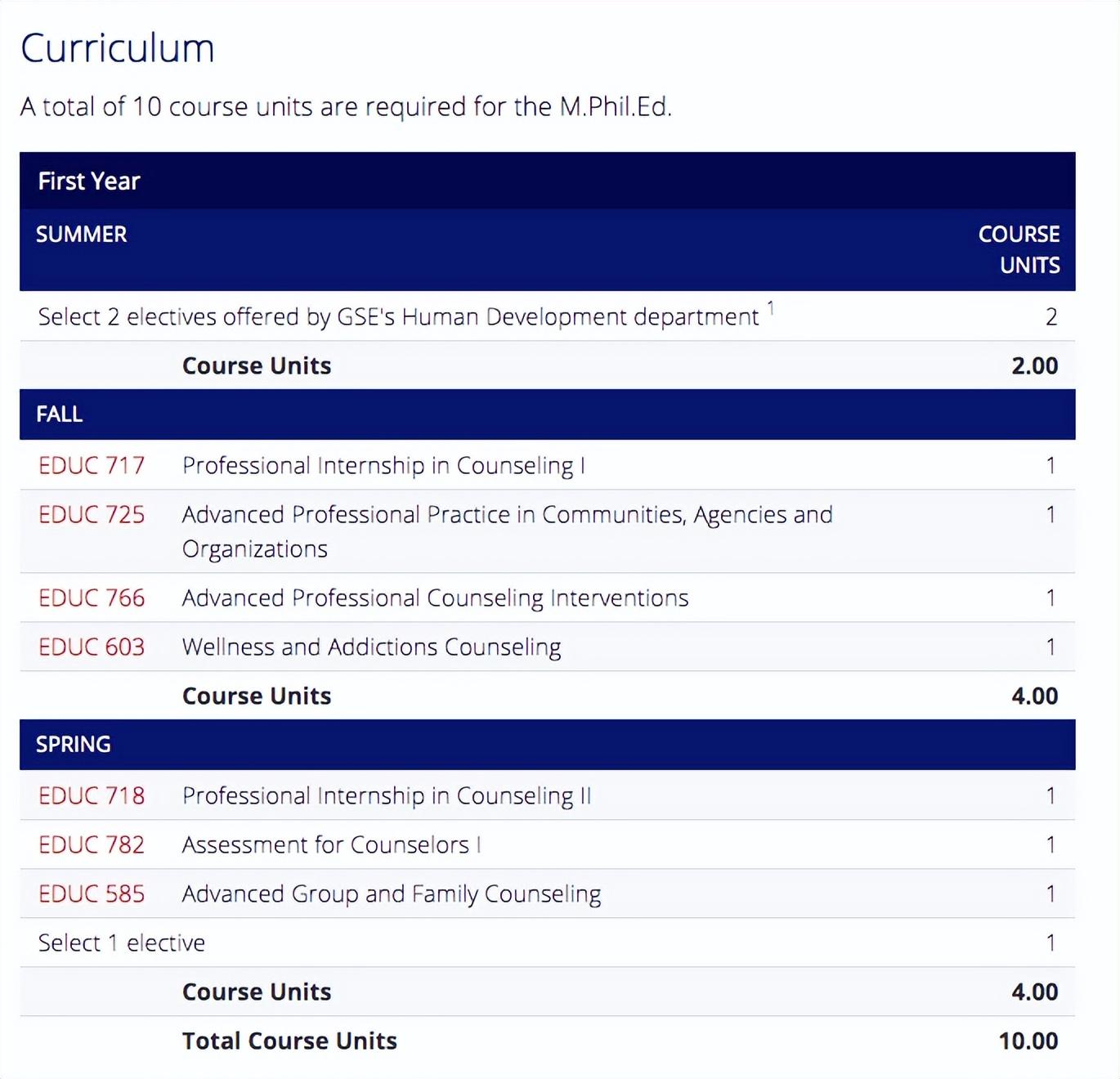The image size is (1120, 1079).
Task: Select the SUMMER term header
Action: (x=82, y=235)
